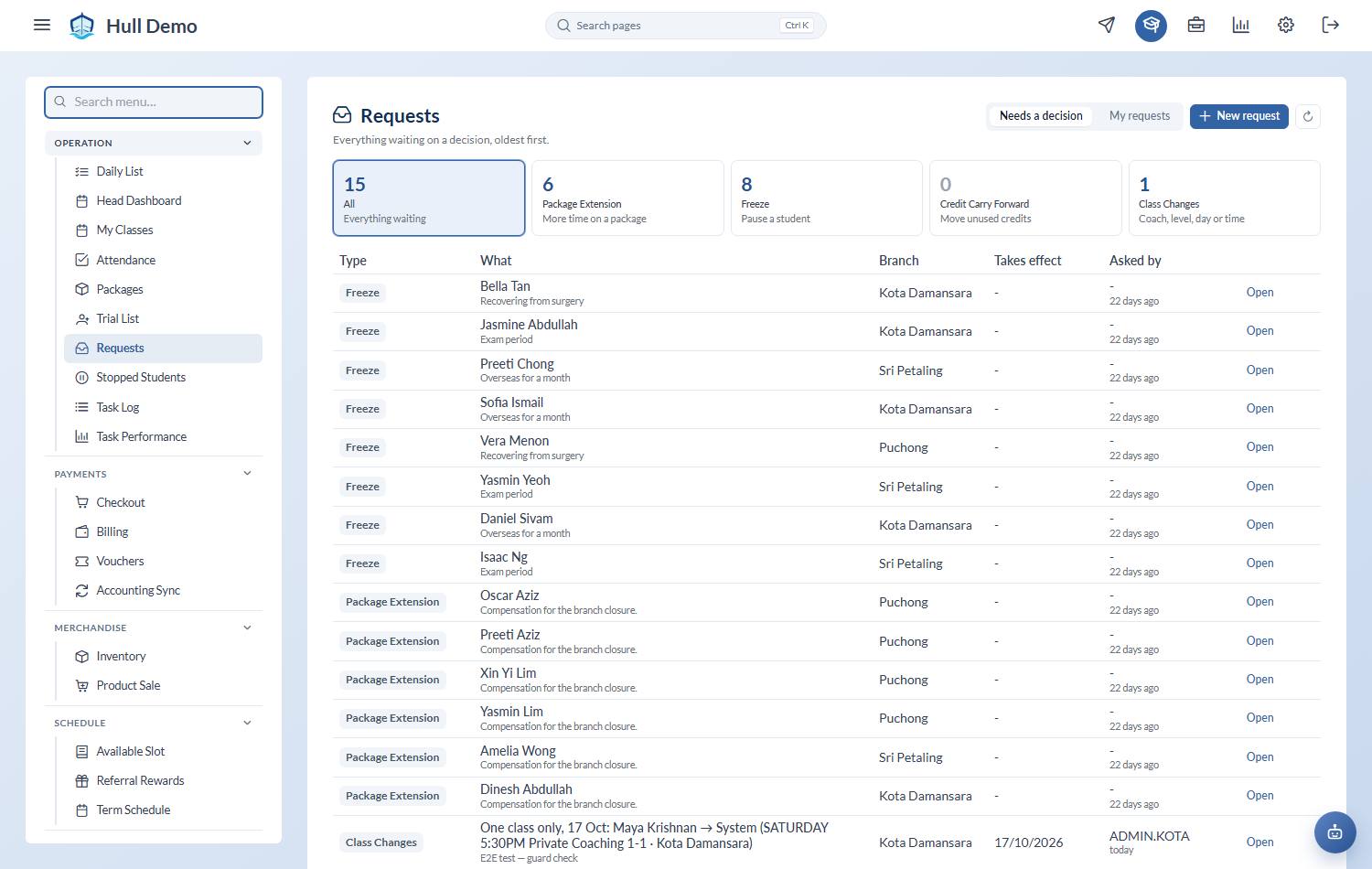Select the All requests card
Screen dimensions: 1372x869
click(x=429, y=198)
